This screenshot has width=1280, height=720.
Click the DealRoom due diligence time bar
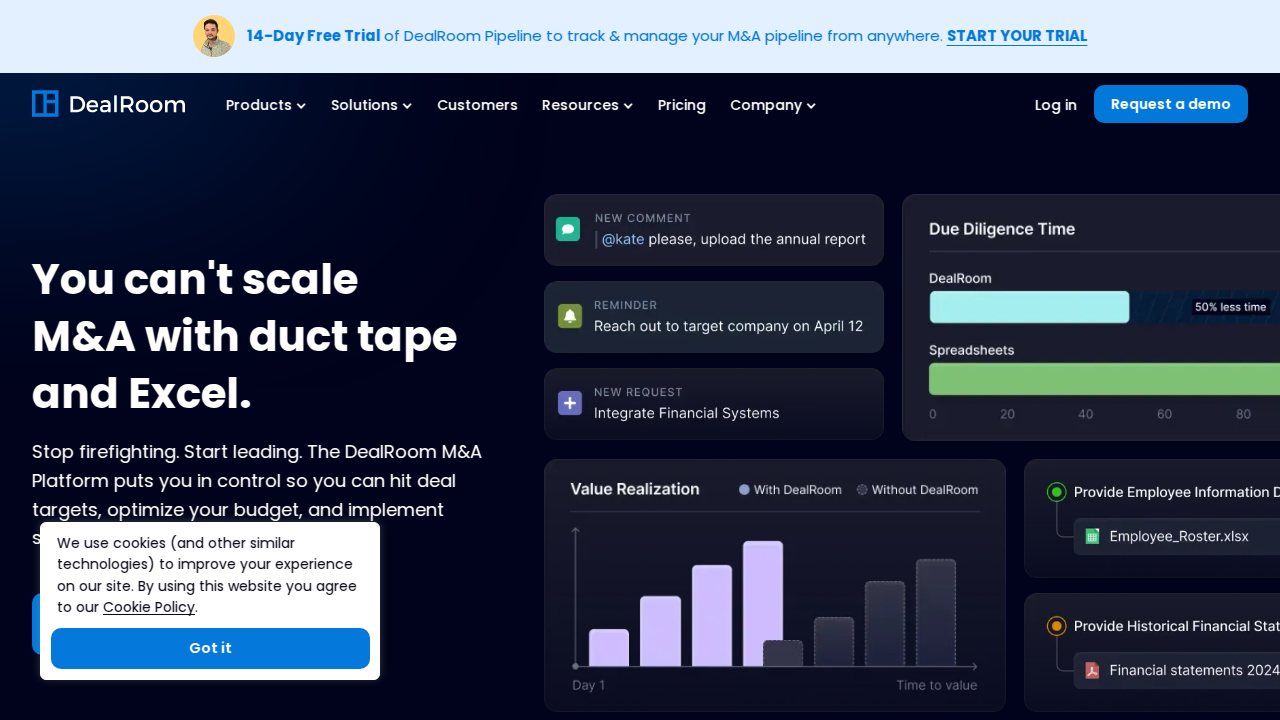[x=1029, y=307]
